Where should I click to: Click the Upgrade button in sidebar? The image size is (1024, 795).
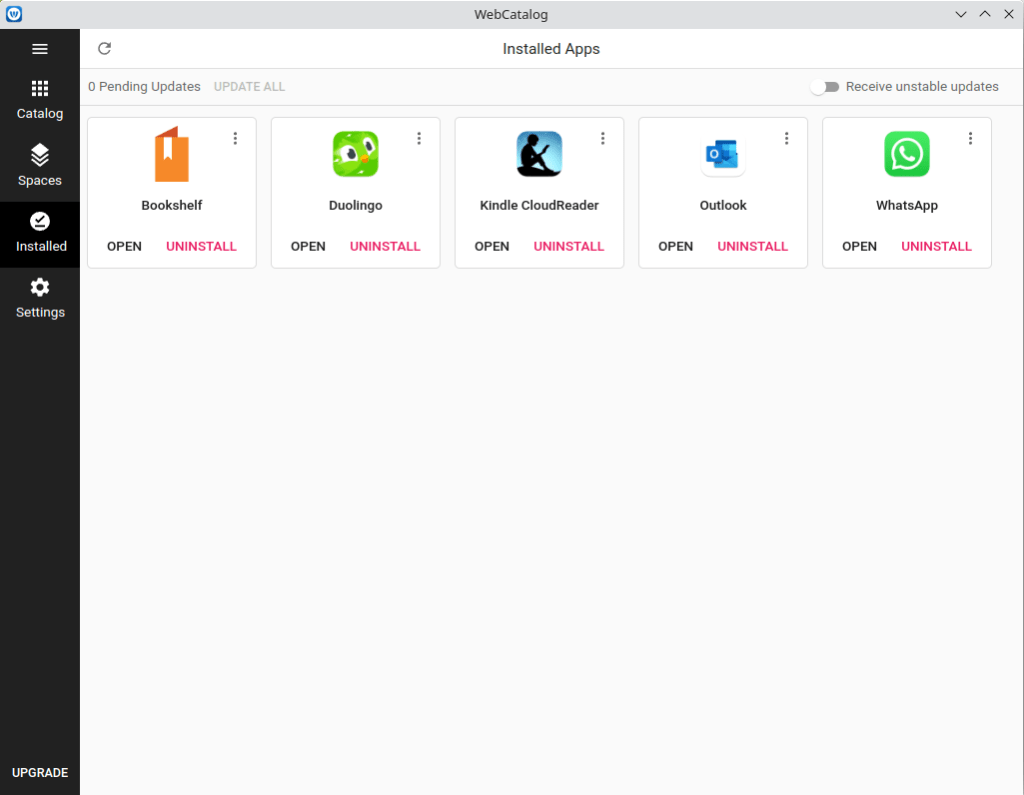point(40,773)
